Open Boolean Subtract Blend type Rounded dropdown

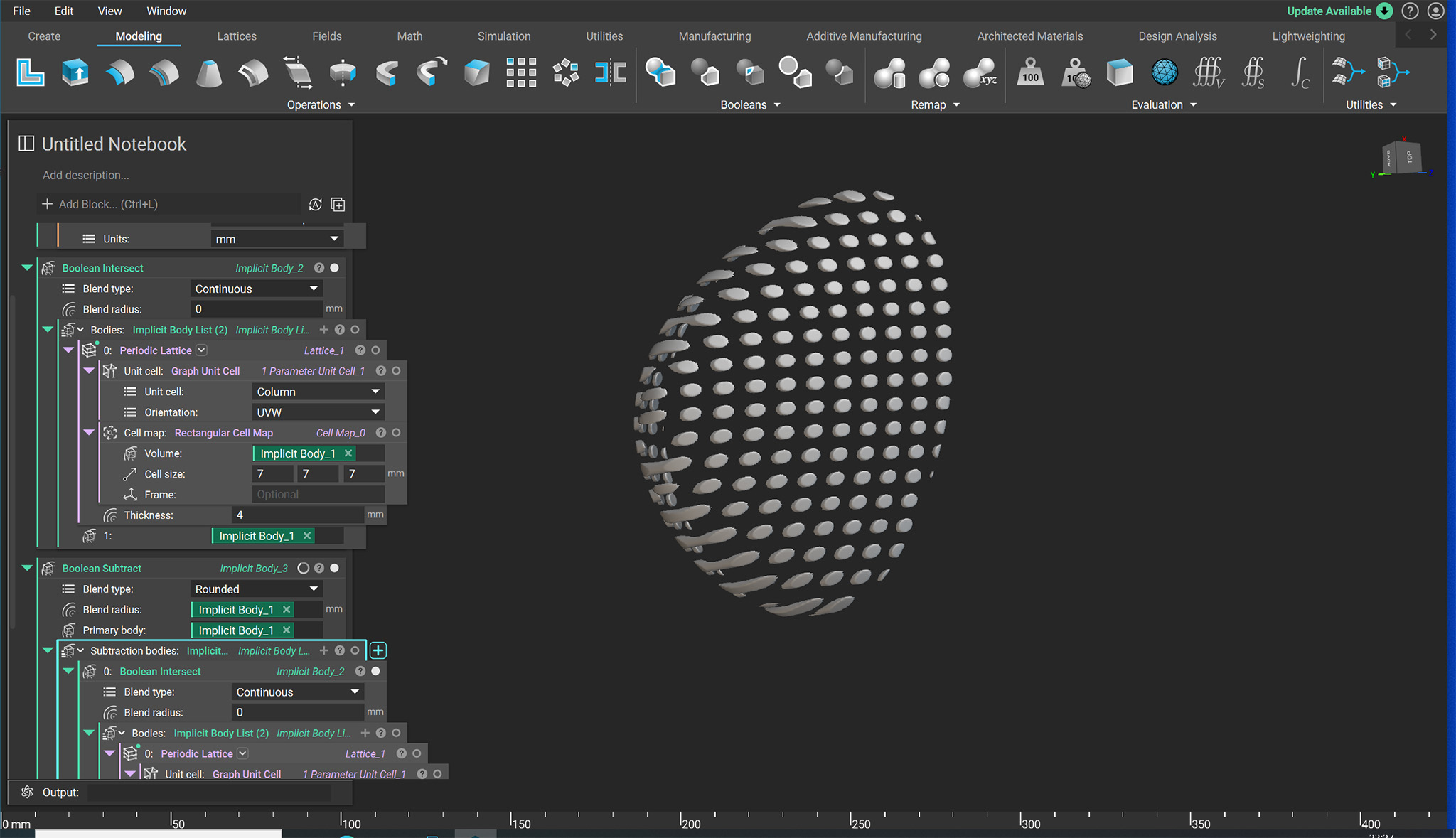(x=256, y=589)
